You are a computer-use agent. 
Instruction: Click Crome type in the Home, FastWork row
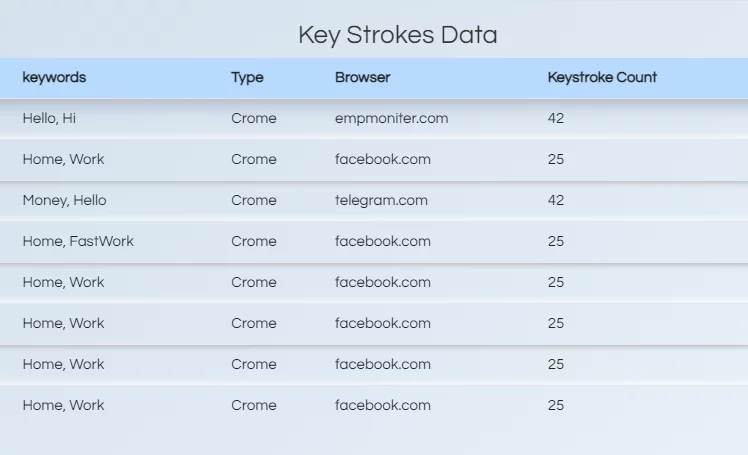pos(254,241)
